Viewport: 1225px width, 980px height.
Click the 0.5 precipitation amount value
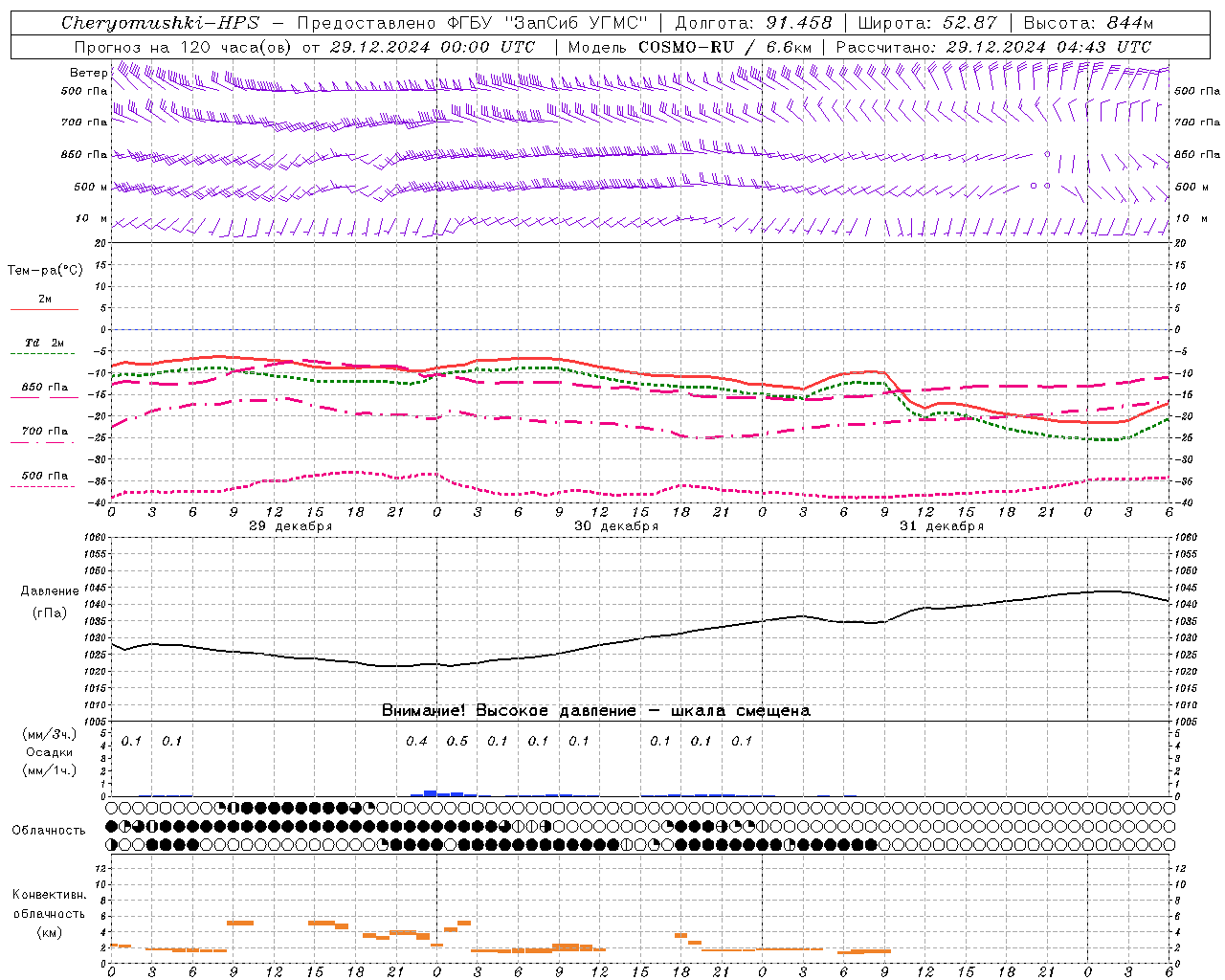[x=457, y=742]
